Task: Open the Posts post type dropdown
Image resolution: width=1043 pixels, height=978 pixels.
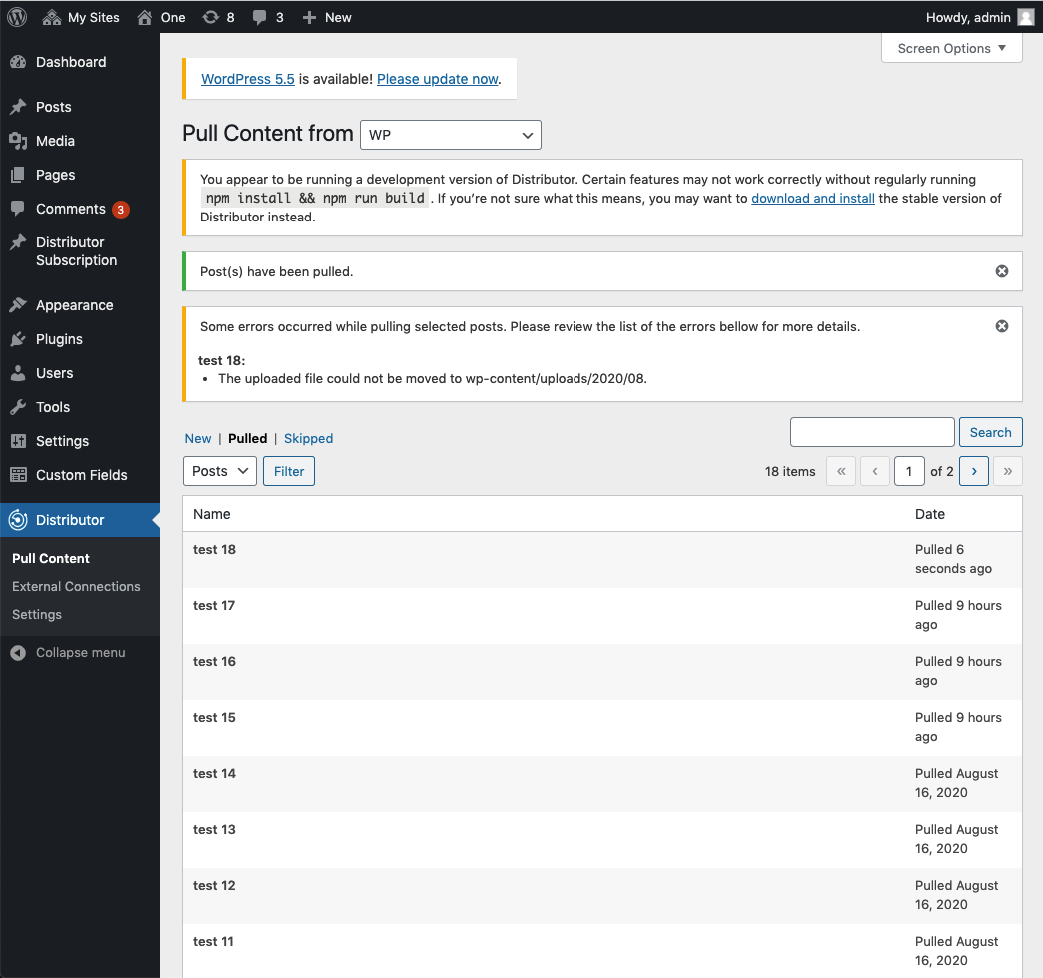Action: [220, 471]
